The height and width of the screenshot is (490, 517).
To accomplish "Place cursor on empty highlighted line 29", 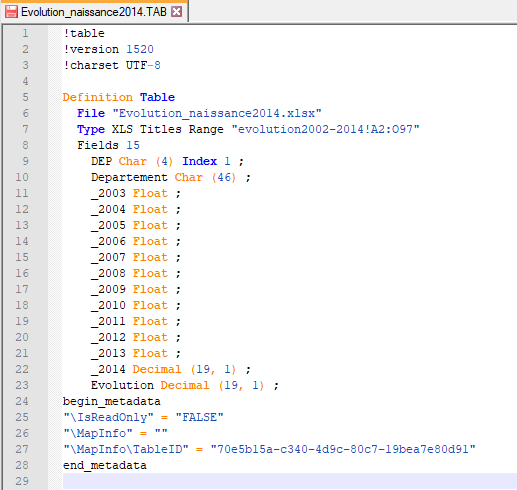I will (290, 481).
